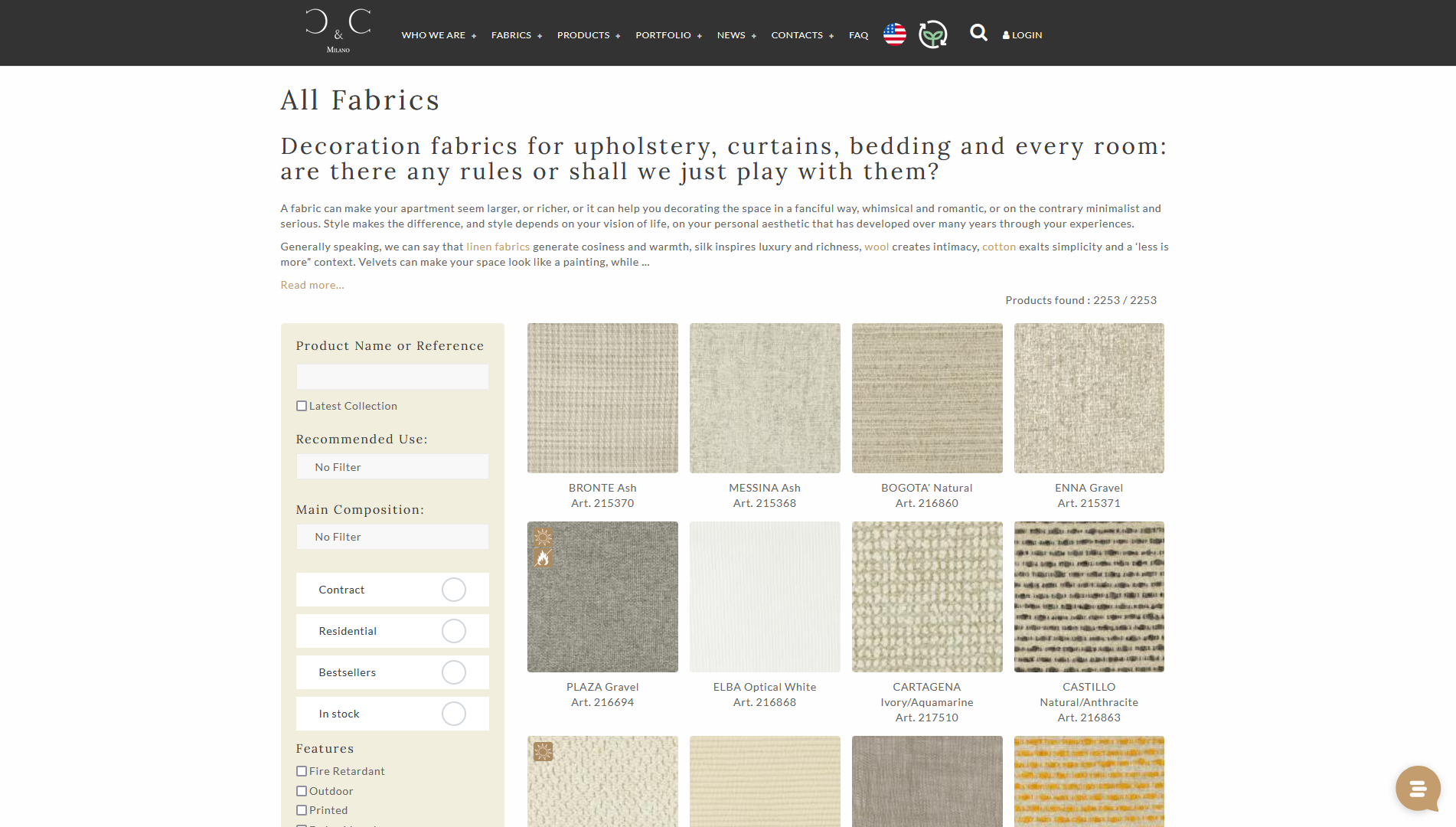Click the sun outdoor badge on PLAZA Gravel

543,537
